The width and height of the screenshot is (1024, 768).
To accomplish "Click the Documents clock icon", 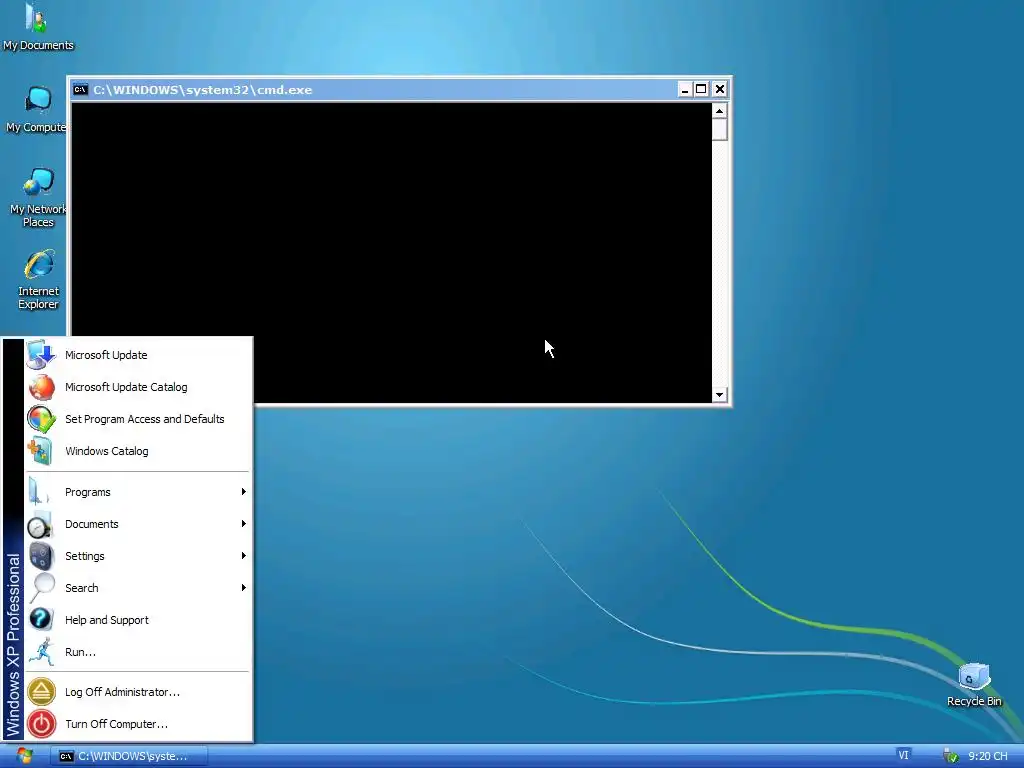I will pyautogui.click(x=40, y=524).
